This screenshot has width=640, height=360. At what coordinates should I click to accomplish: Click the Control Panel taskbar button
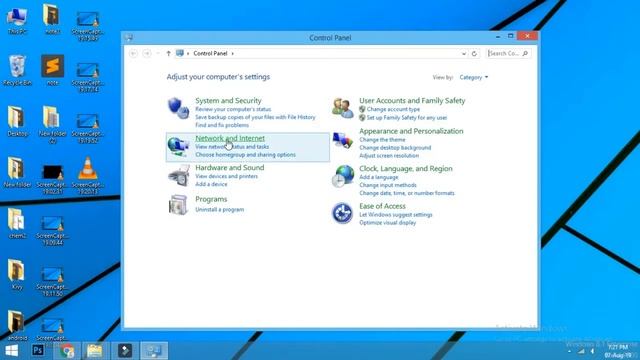(x=154, y=351)
